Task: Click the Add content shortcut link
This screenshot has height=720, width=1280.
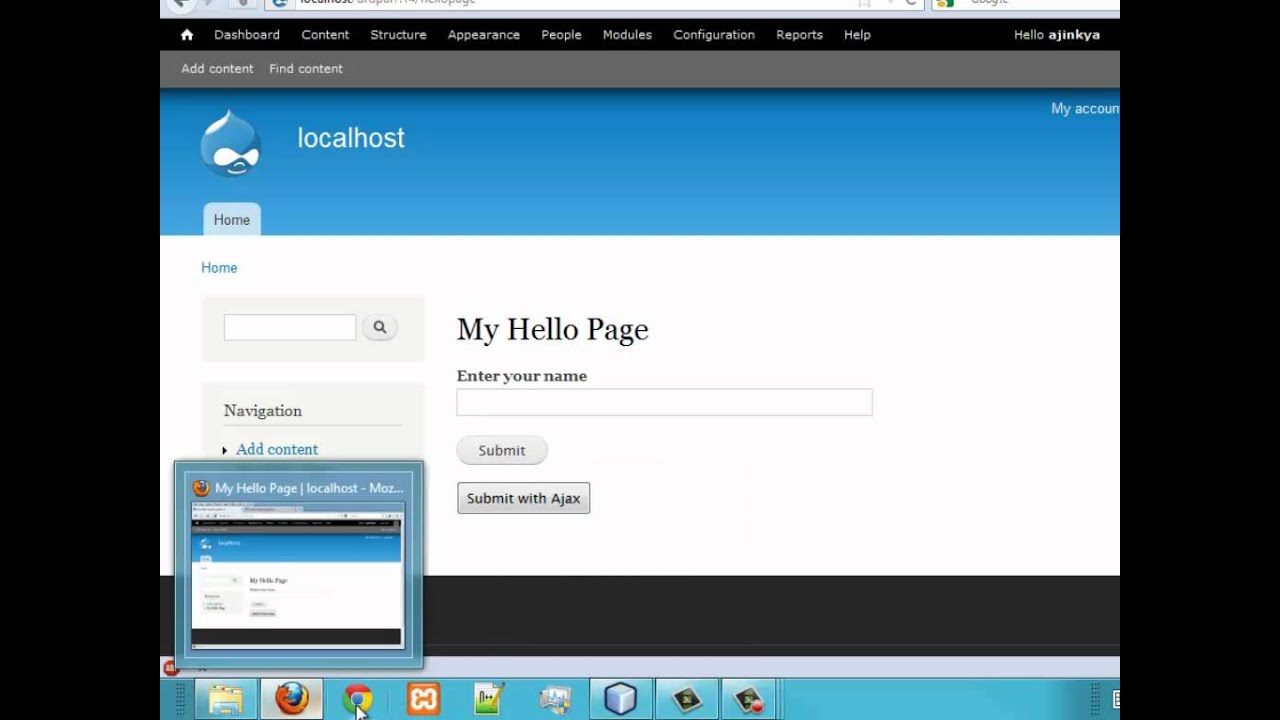Action: pyautogui.click(x=217, y=69)
